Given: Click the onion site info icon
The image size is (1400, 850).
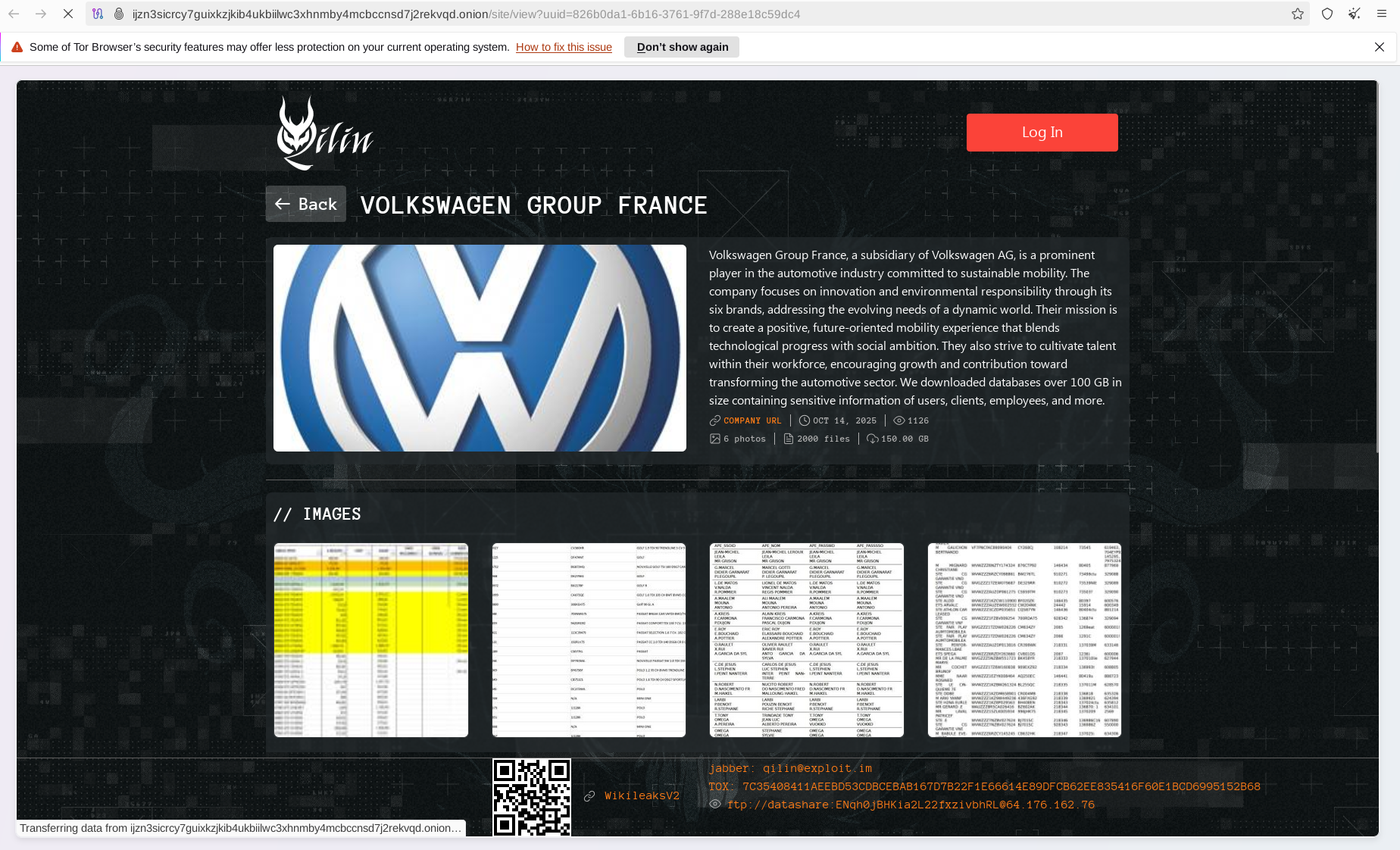Looking at the screenshot, I should coord(119,14).
